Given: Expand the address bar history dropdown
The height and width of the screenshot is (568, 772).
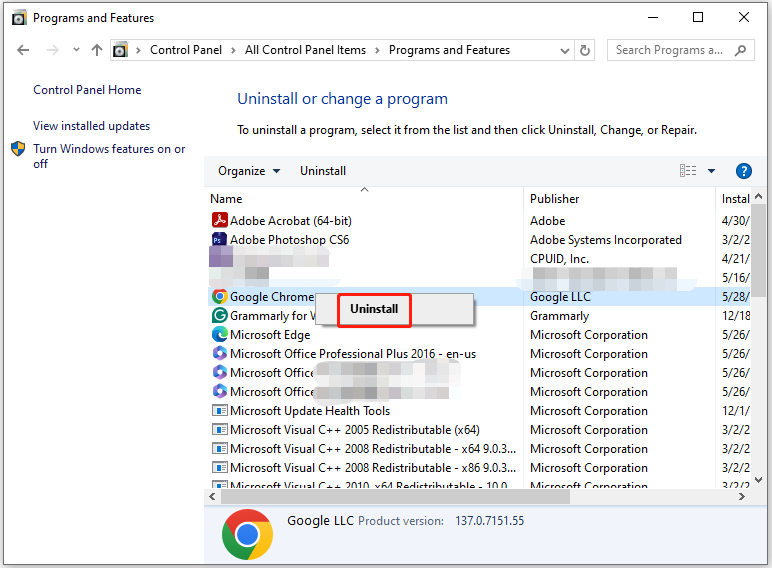Looking at the screenshot, I should 565,50.
